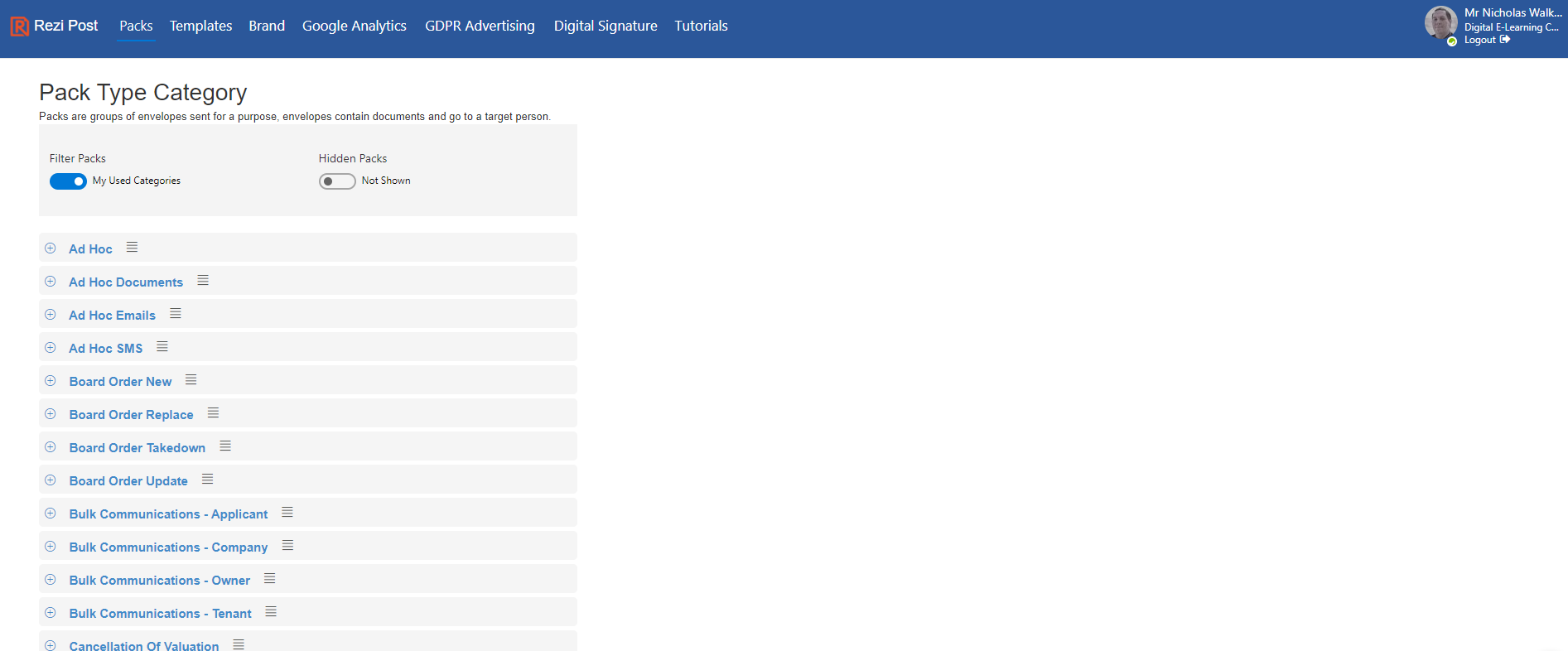The width and height of the screenshot is (1568, 651).
Task: Expand Bulk Communications - Applicant category
Action: tap(51, 514)
